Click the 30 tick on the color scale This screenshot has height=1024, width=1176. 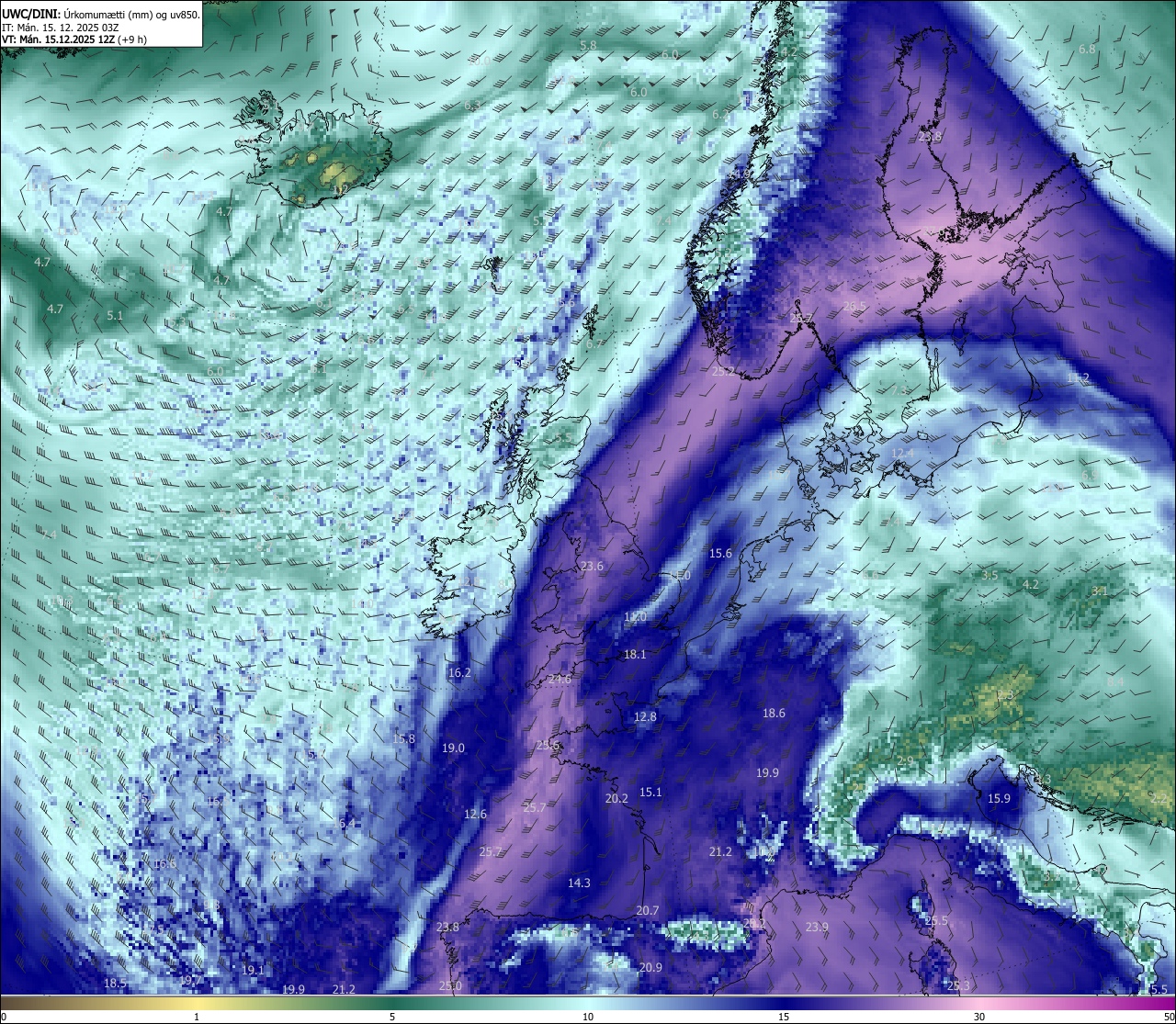tap(979, 1017)
